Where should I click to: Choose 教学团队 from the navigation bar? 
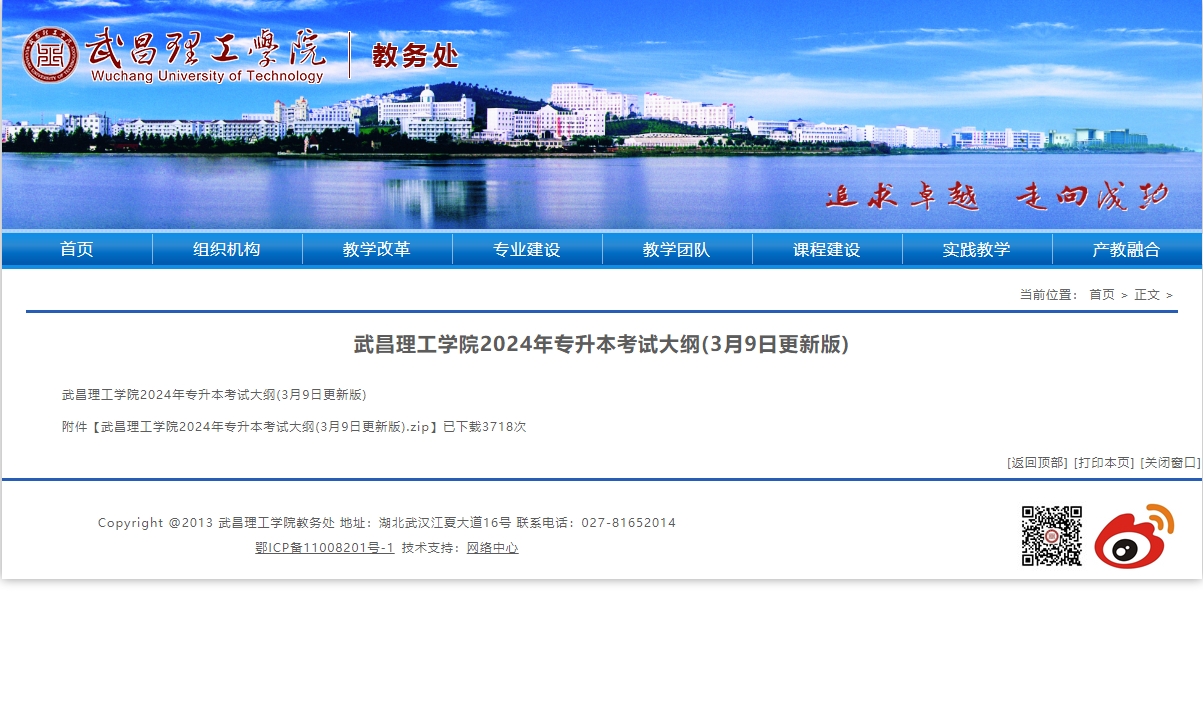pyautogui.click(x=677, y=249)
